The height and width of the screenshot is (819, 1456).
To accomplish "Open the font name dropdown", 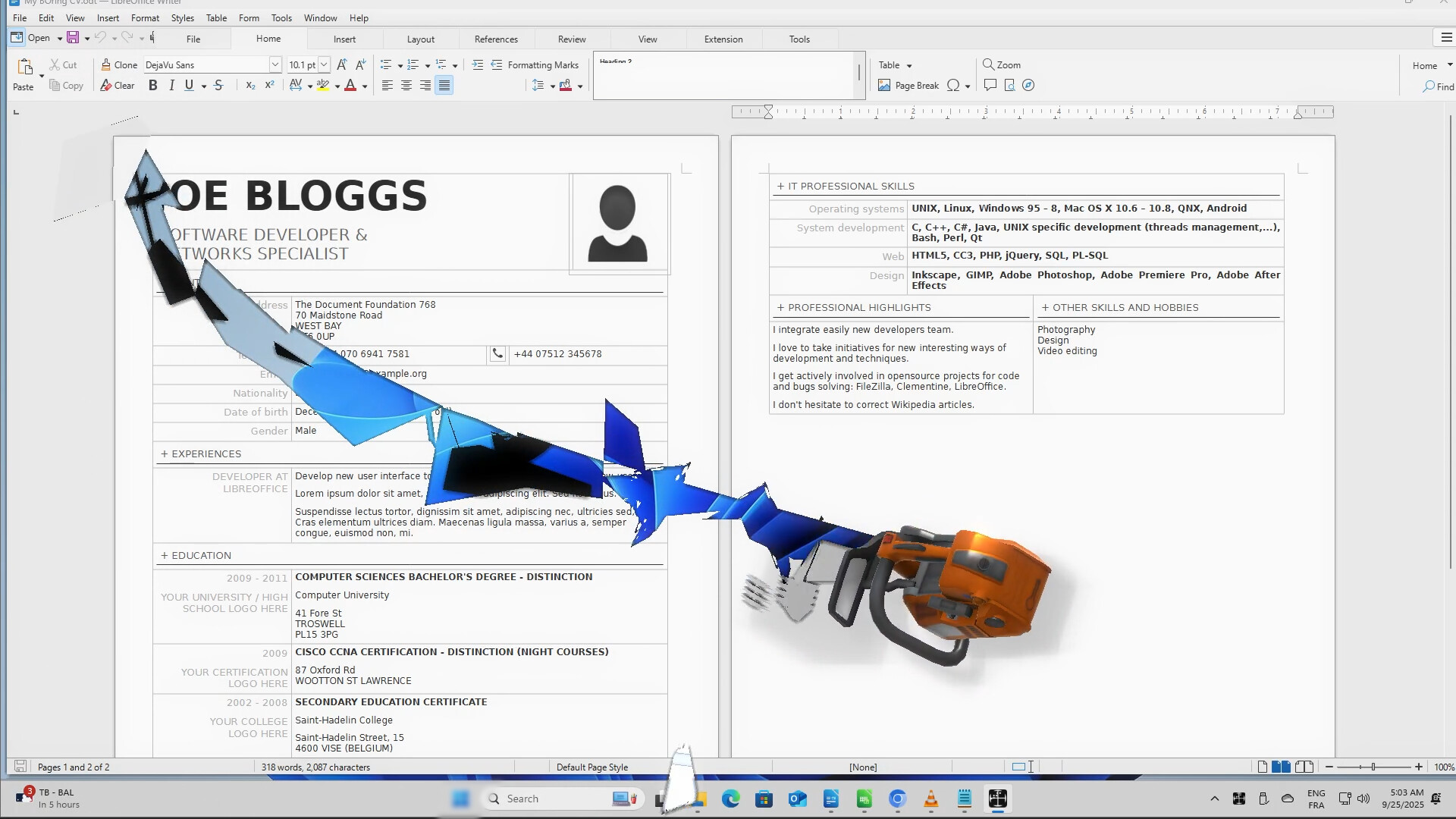I will (275, 64).
